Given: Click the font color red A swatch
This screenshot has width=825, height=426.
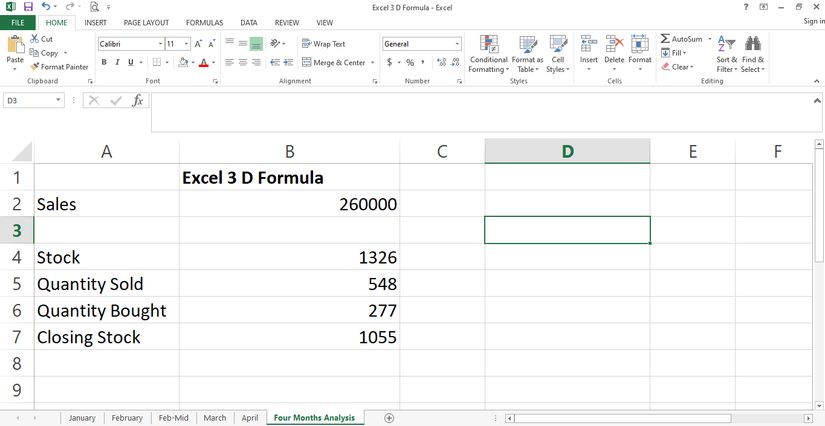Looking at the screenshot, I should [x=203, y=62].
